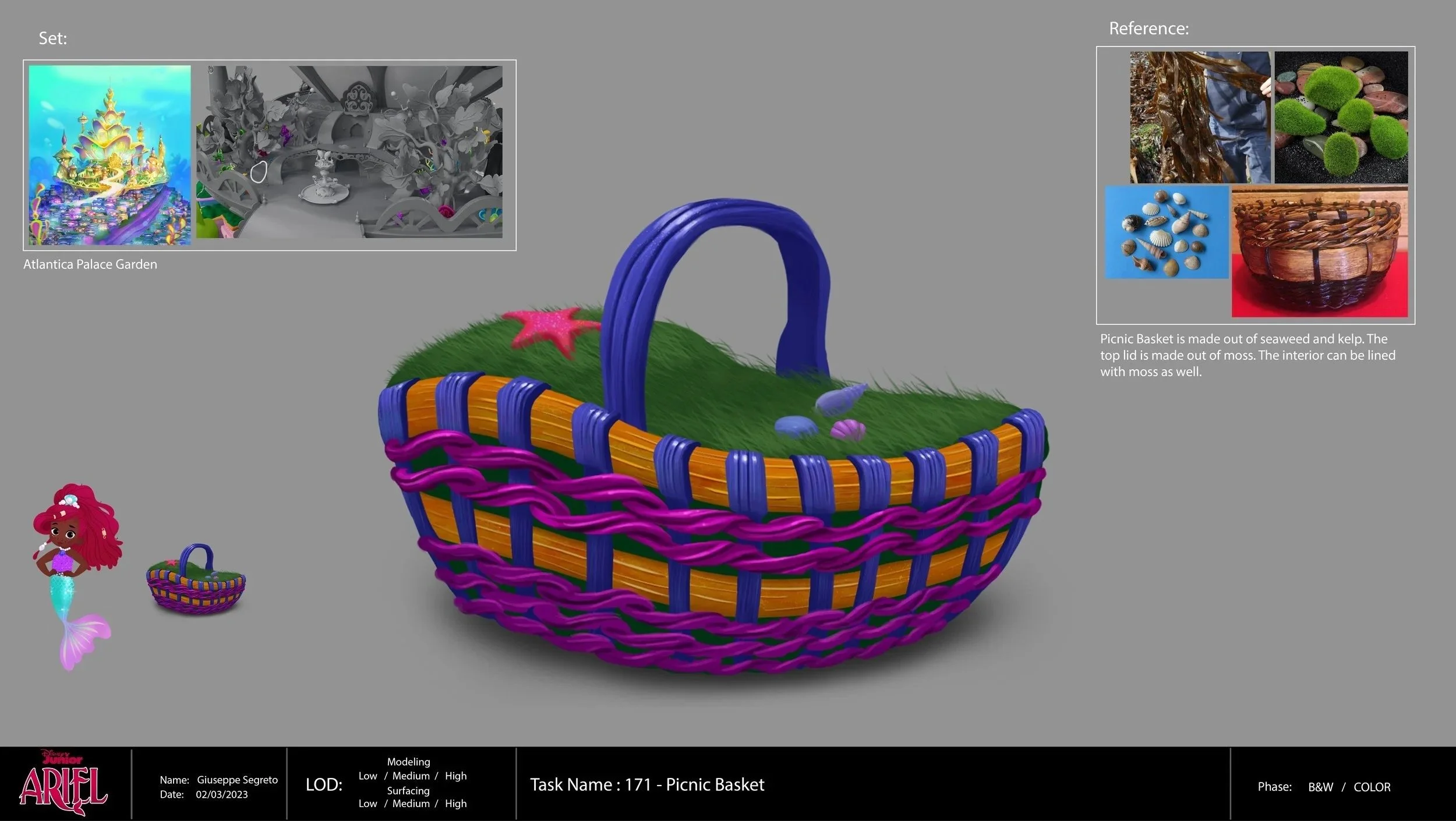
Task: Click the Disney Junior Ariel logo
Action: [x=63, y=783]
